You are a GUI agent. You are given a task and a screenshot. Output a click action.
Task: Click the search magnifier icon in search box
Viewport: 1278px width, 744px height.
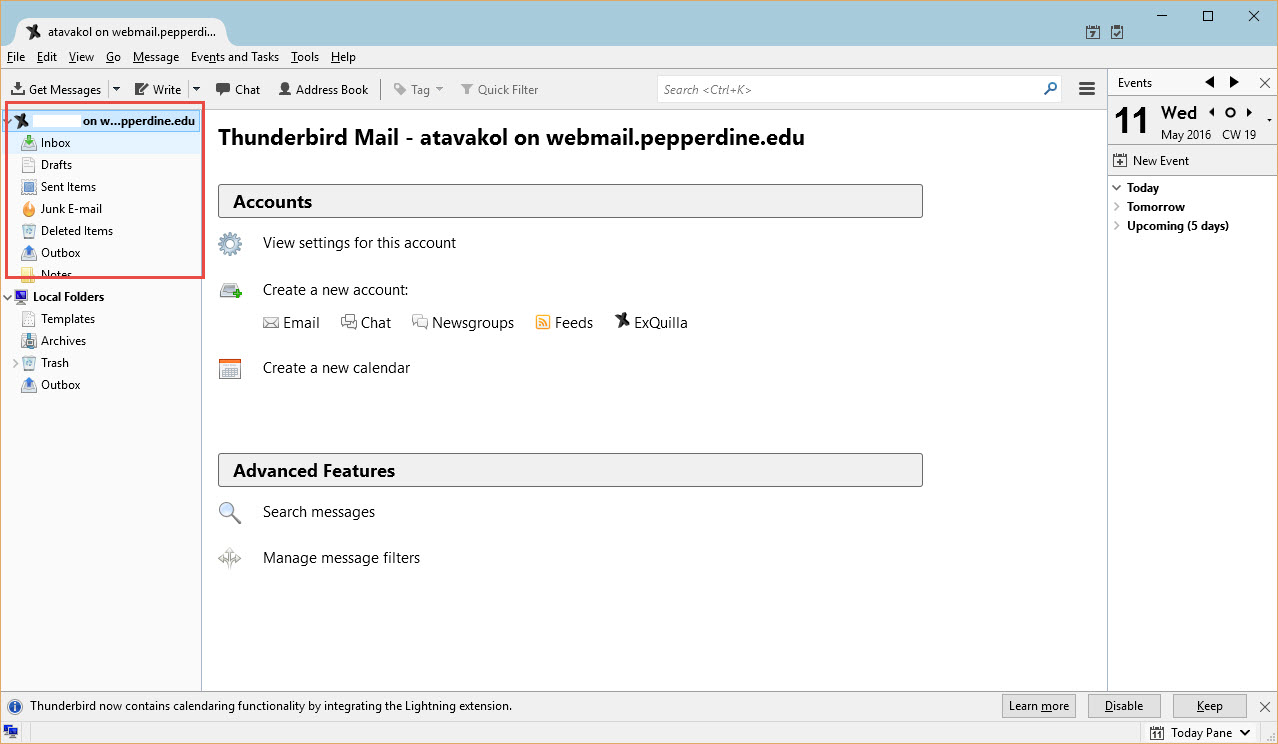point(1050,89)
